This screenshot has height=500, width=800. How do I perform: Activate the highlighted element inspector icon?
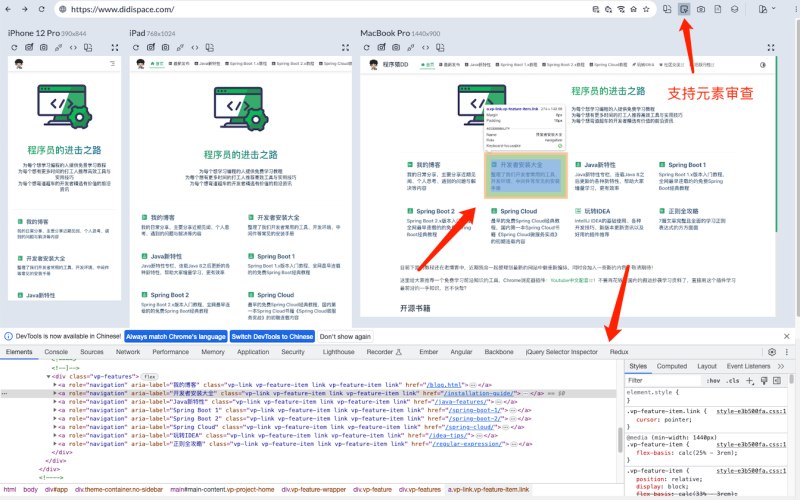coord(684,9)
